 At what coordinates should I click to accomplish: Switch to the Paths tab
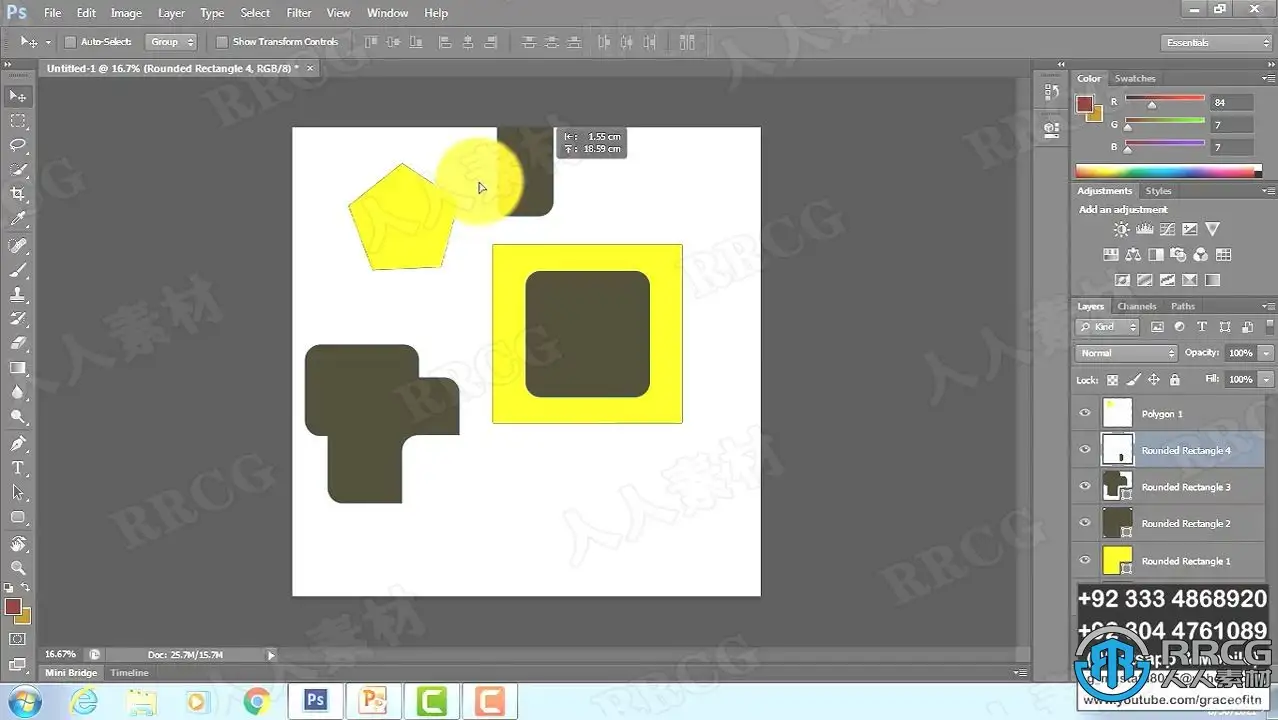[x=1183, y=306]
